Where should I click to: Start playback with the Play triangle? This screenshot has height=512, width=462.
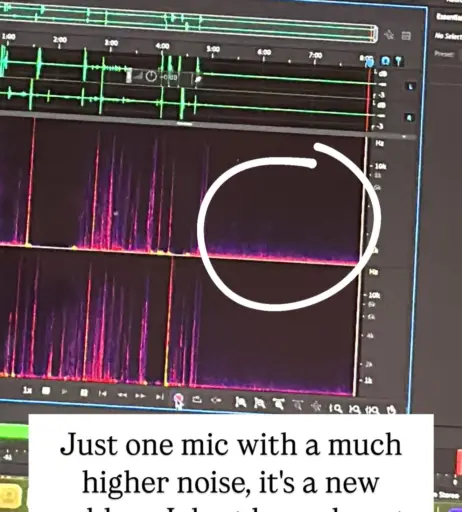[x=65, y=392]
